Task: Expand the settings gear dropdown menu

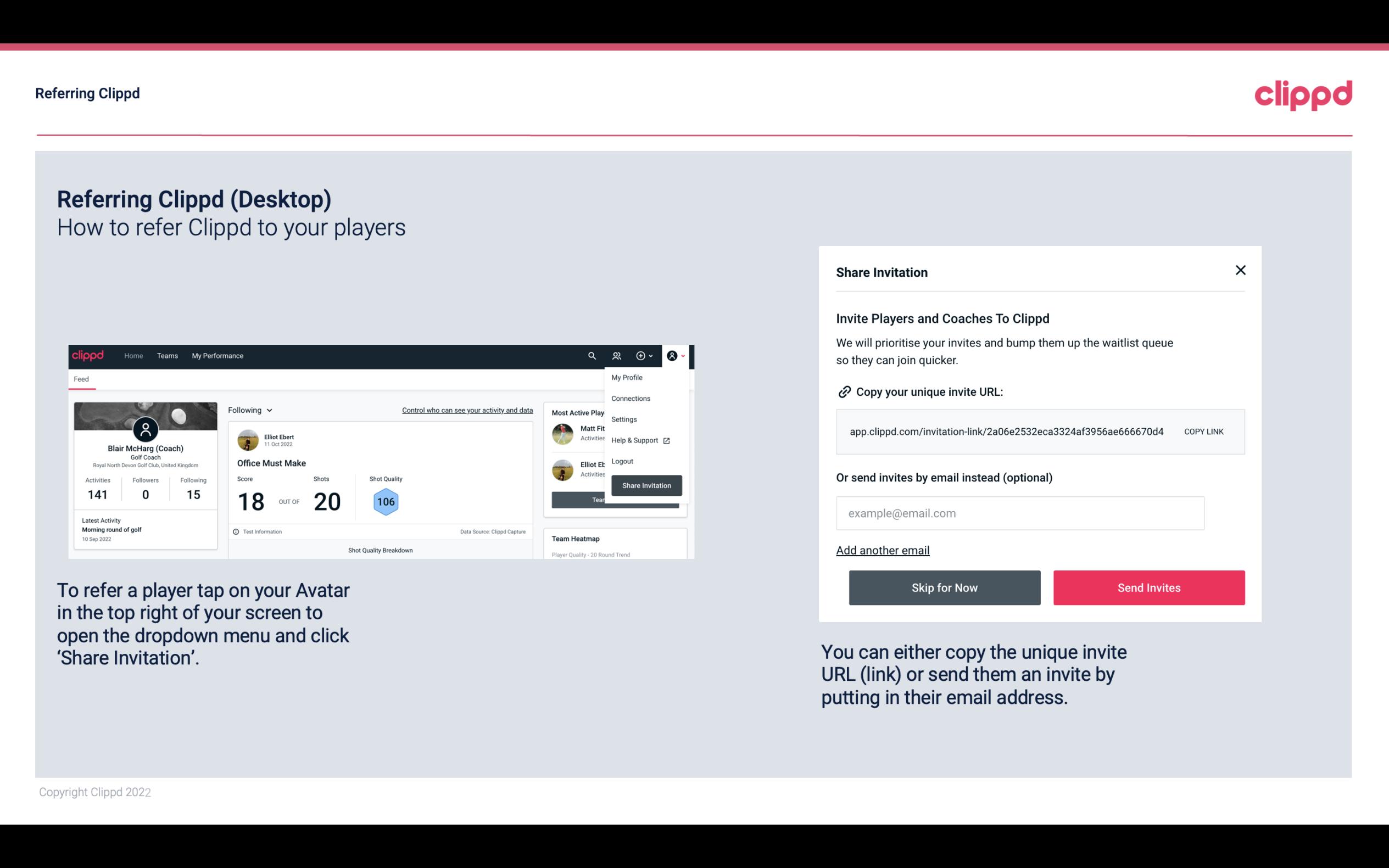Action: click(x=647, y=356)
